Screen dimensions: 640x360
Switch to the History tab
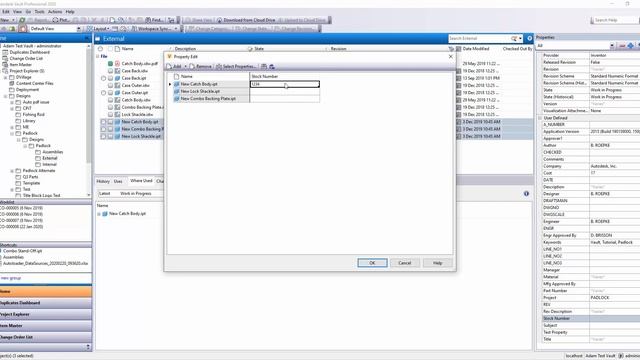pos(103,181)
